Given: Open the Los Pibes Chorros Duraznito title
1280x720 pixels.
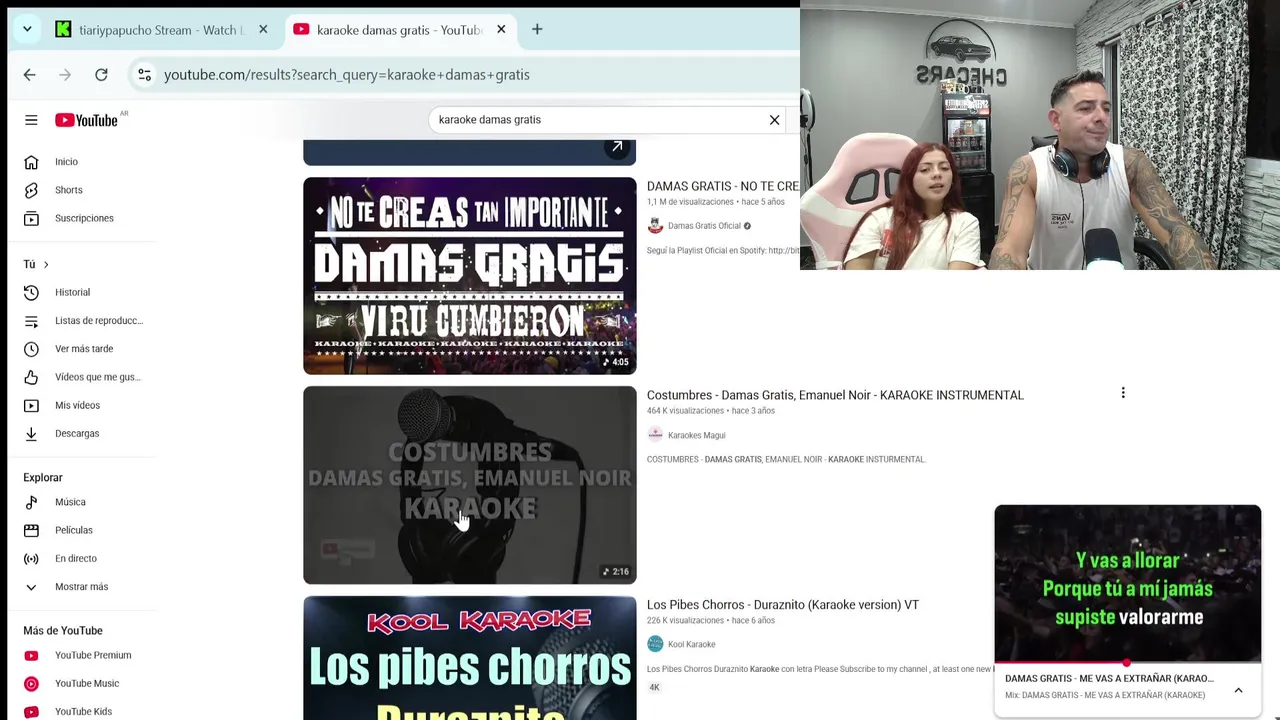Looking at the screenshot, I should tap(783, 605).
